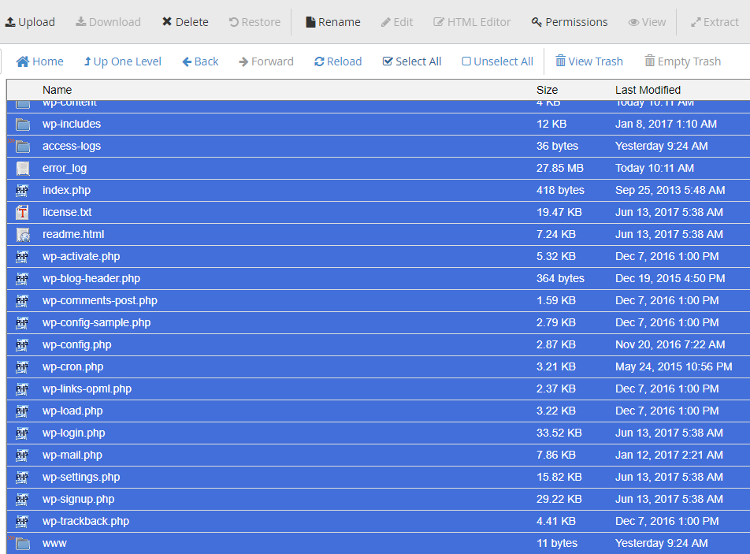Select the wp-config.php file name
The width and height of the screenshot is (750, 554).
click(77, 345)
